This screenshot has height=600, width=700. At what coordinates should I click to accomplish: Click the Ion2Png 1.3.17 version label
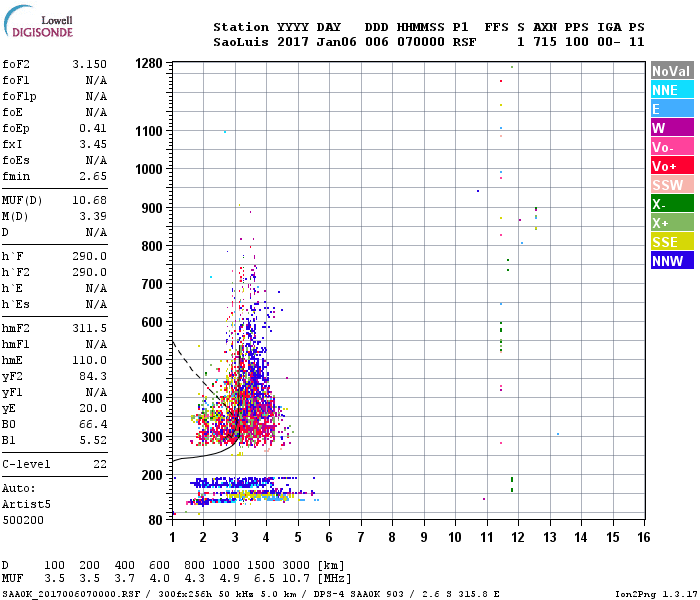coord(656,594)
